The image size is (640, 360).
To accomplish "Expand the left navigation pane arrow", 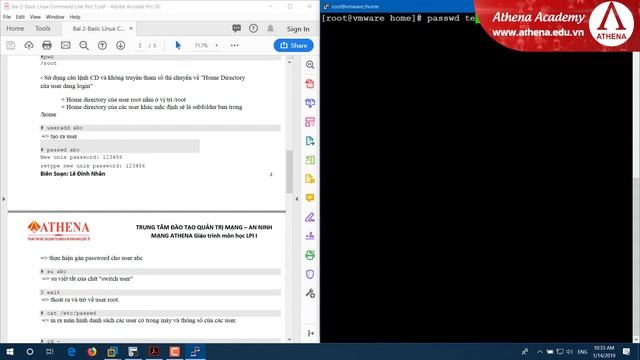I will tap(4, 199).
